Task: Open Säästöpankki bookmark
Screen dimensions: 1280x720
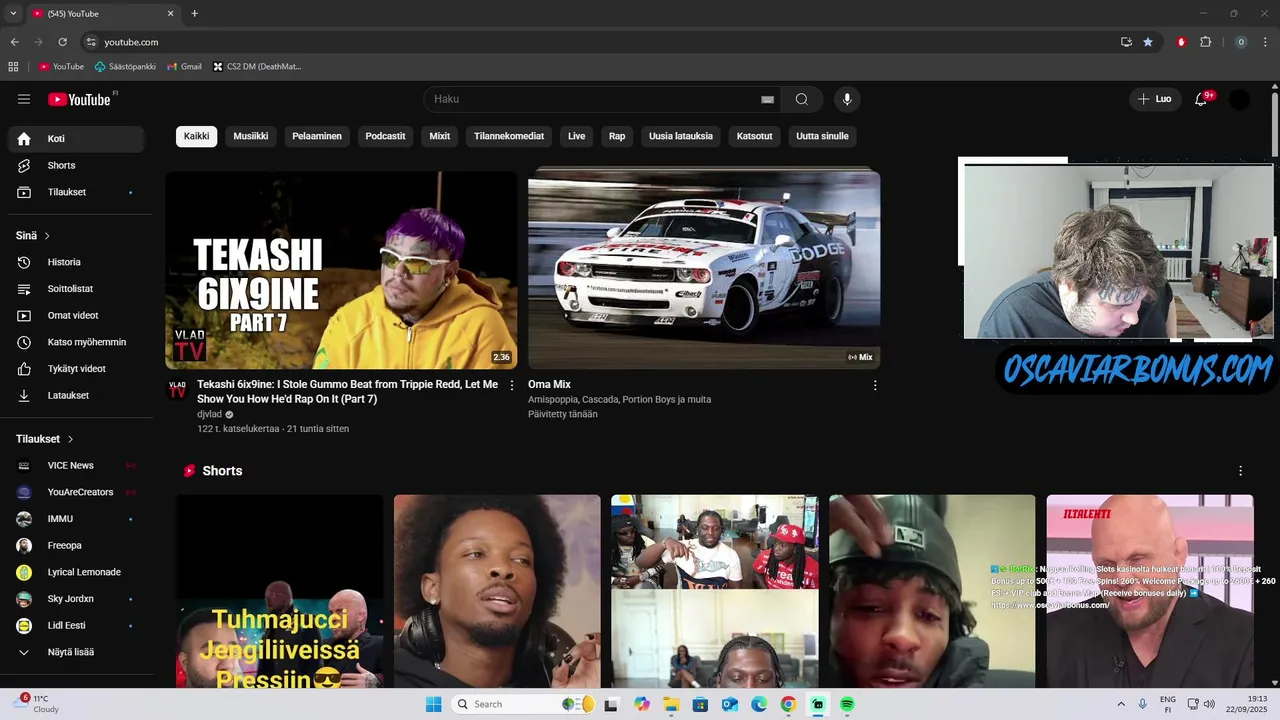Action: pos(125,67)
